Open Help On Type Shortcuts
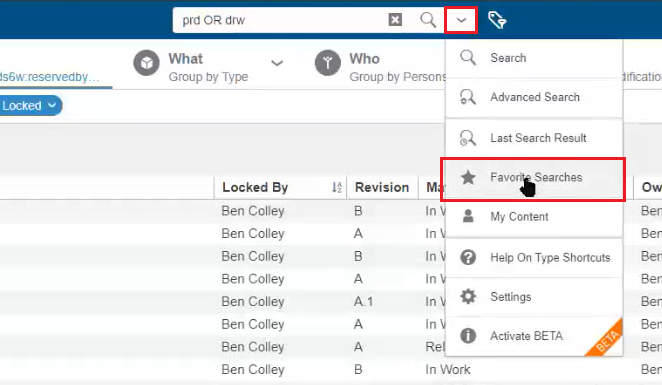This screenshot has height=385, width=662. click(534, 258)
